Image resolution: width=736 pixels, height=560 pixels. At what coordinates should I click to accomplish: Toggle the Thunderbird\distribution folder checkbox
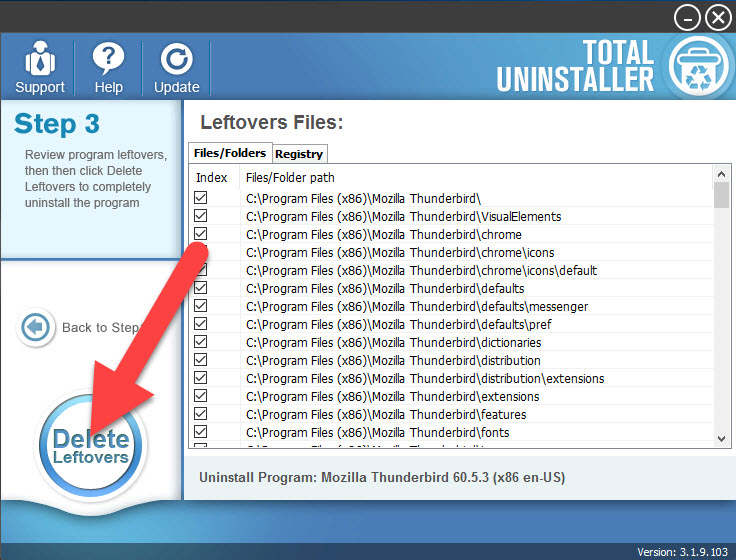point(200,360)
